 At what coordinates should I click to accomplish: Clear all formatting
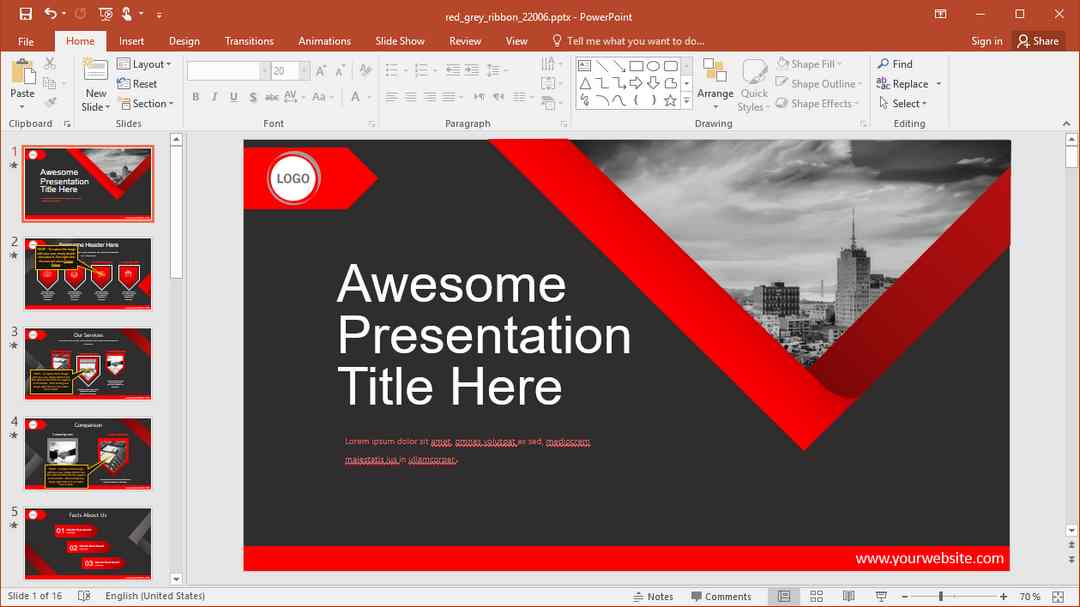point(366,70)
